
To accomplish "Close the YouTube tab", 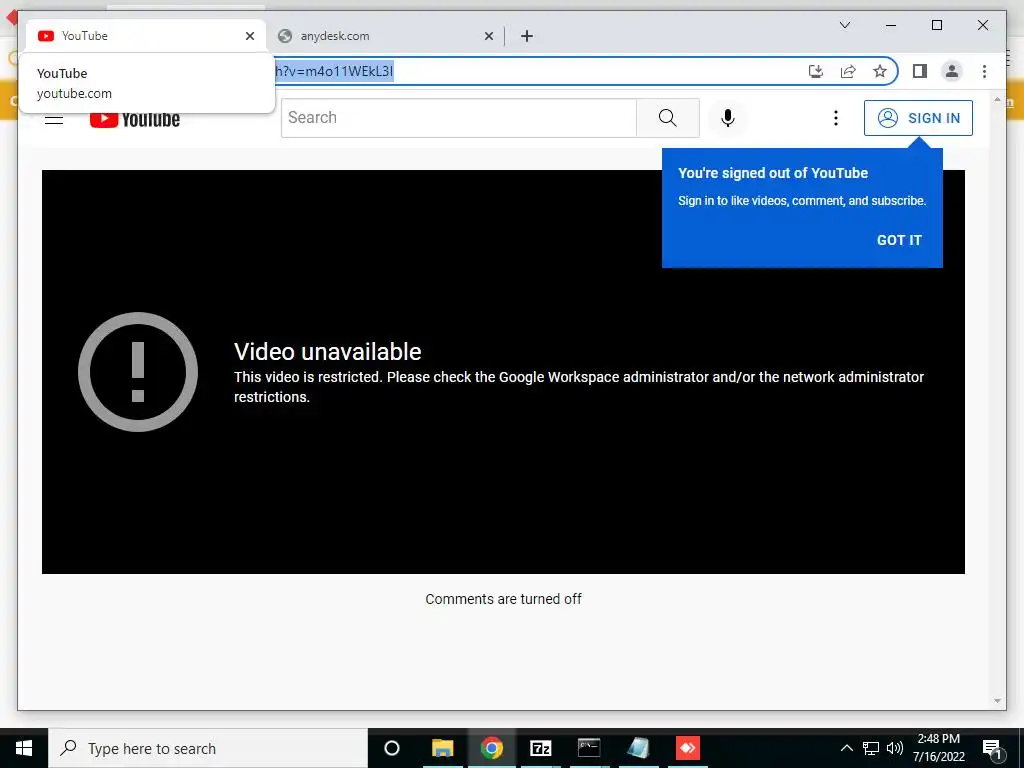I will click(x=249, y=36).
